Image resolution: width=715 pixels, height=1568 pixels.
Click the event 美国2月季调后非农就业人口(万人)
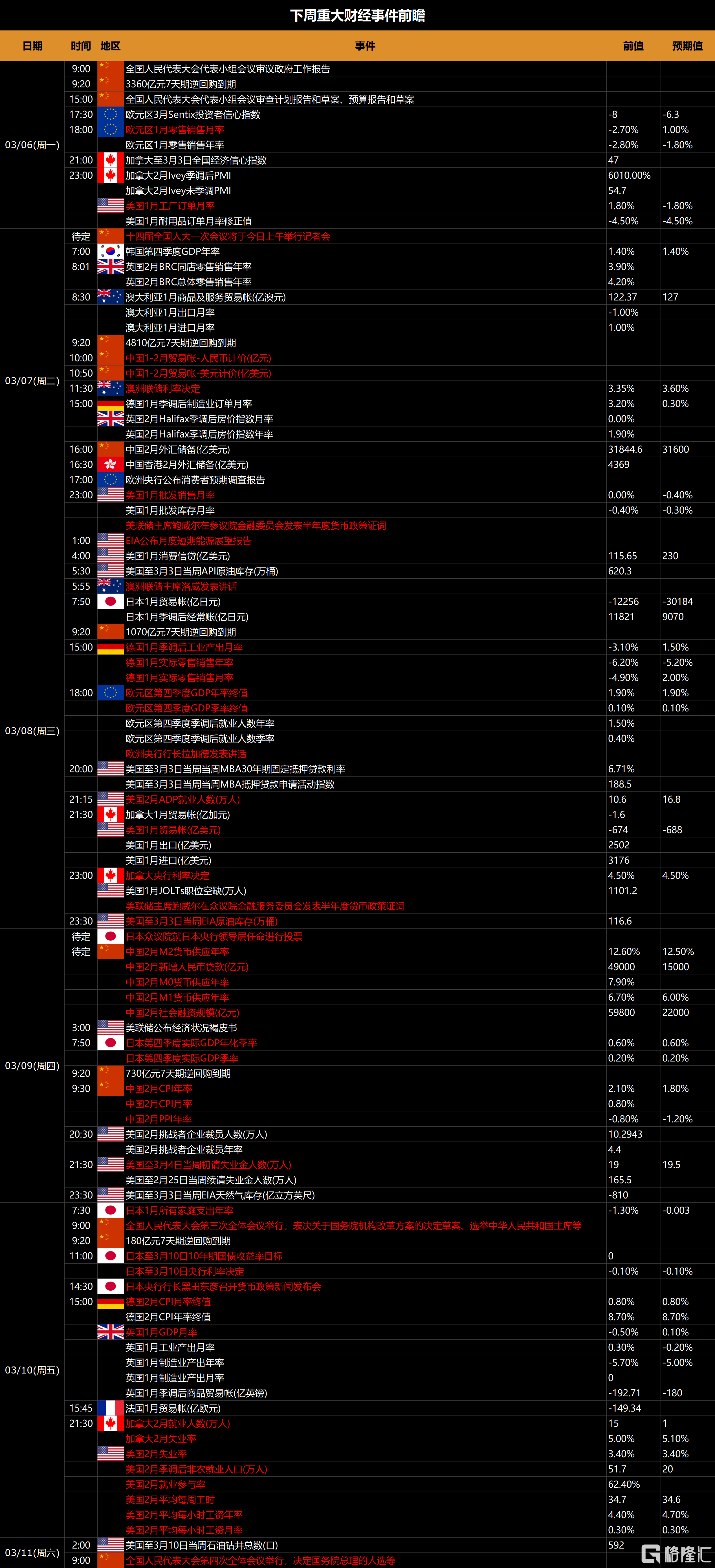coord(196,1469)
